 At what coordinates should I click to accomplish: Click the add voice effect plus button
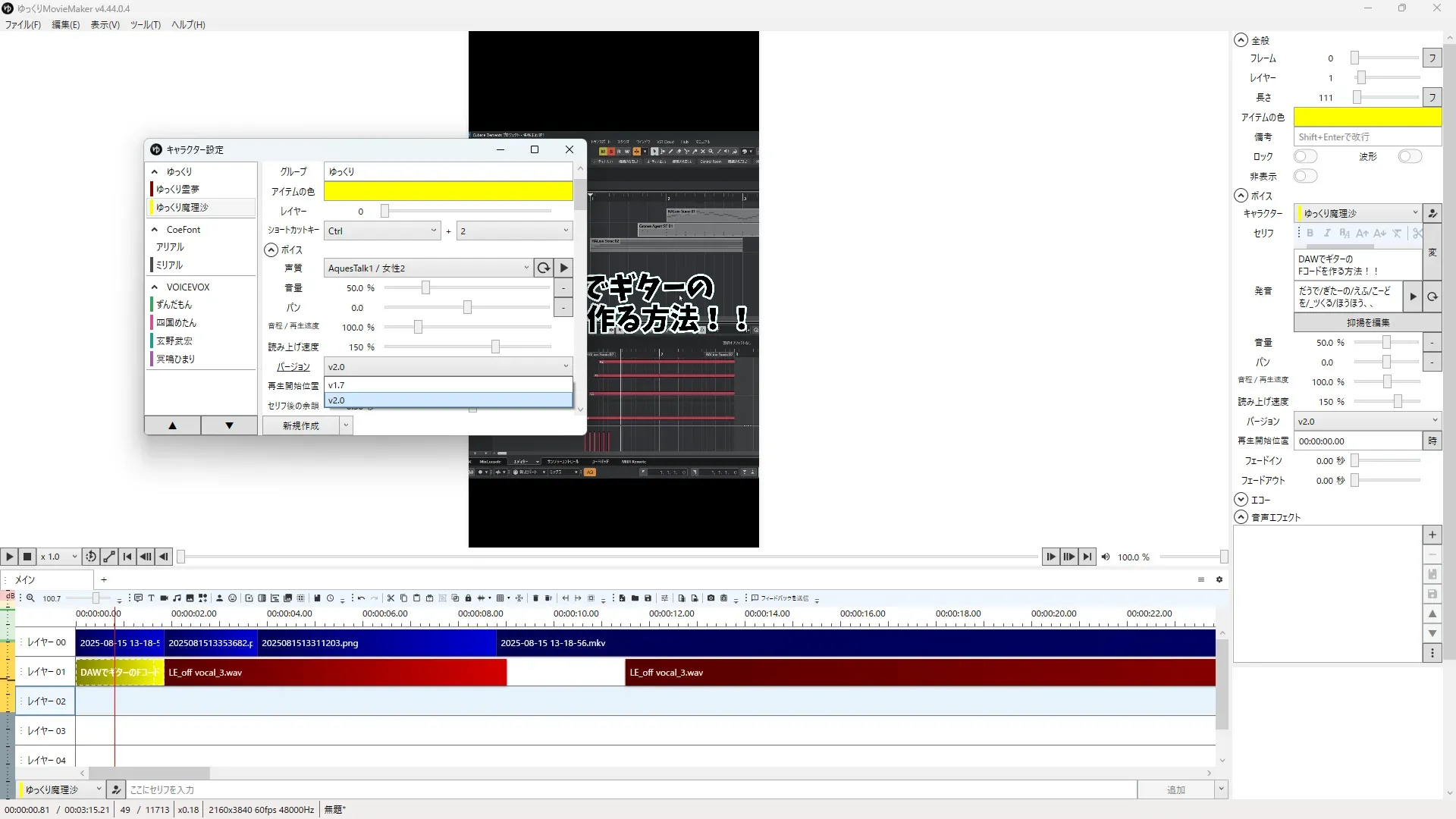point(1432,535)
